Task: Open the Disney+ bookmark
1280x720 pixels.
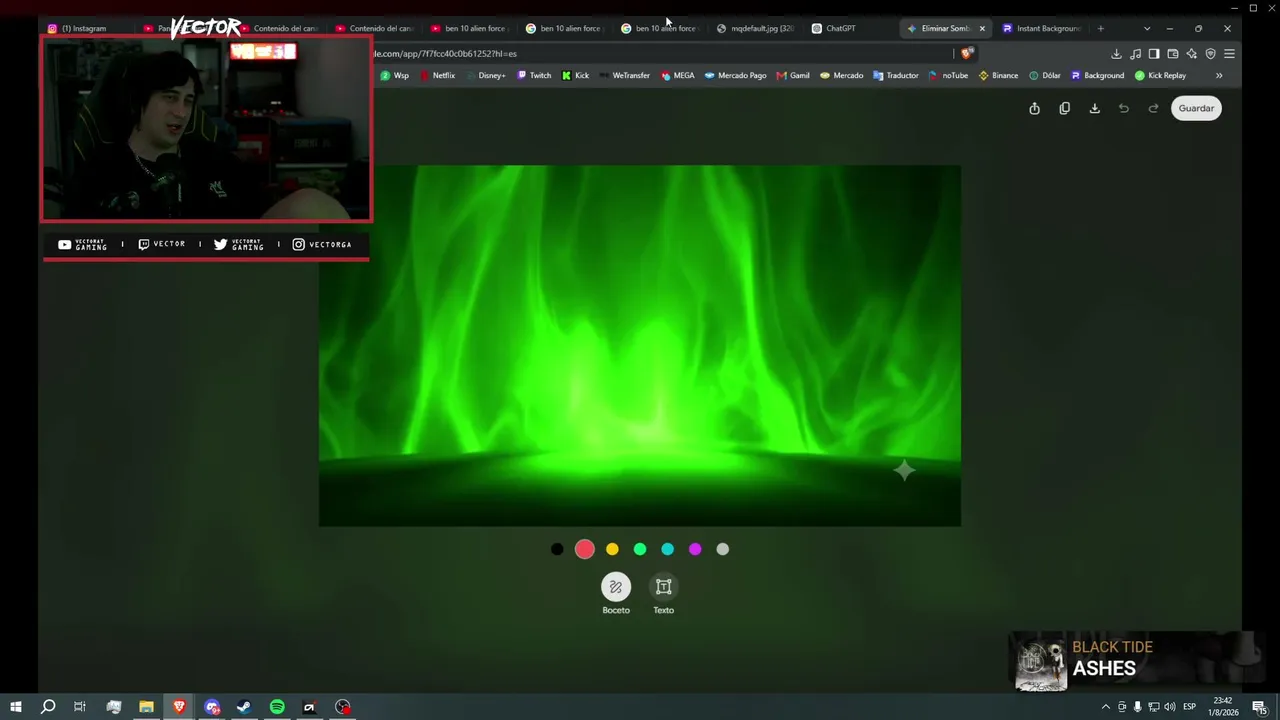Action: [x=484, y=75]
